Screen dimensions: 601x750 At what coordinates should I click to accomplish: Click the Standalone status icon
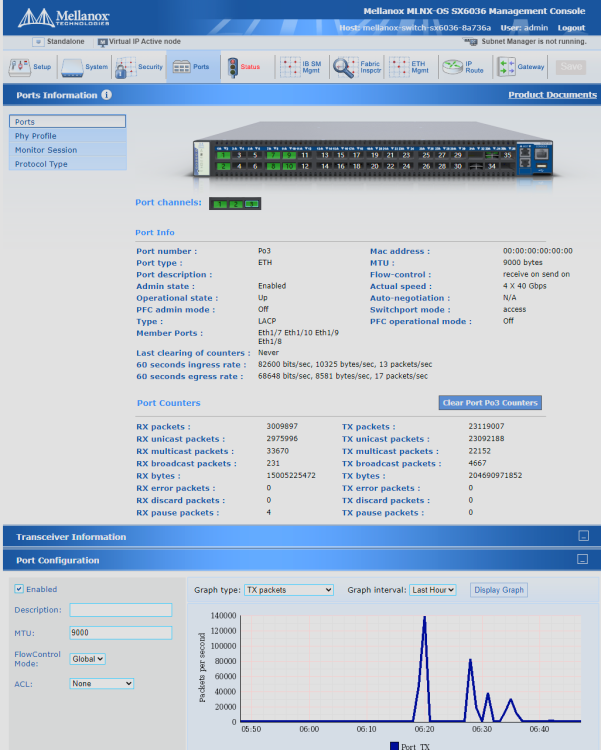click(38, 42)
